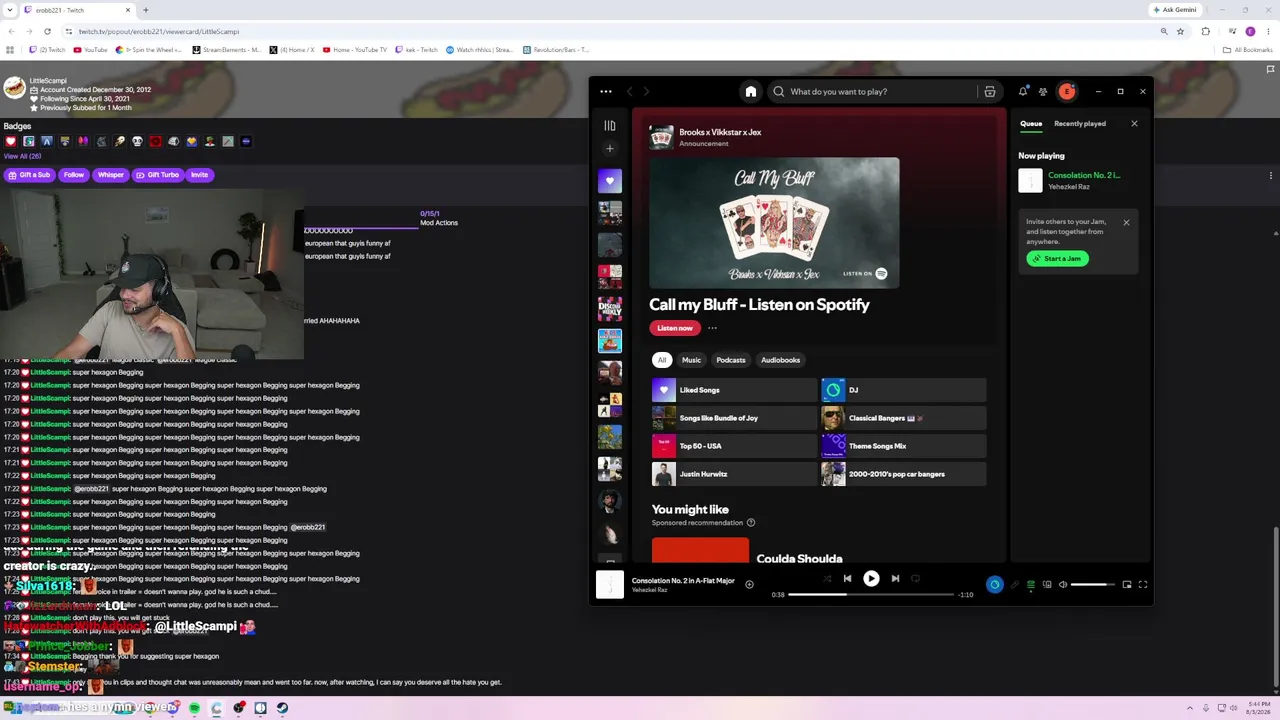Open Songs like Bundle of Joy
Screen dimensions: 1280x720
[x=734, y=418]
